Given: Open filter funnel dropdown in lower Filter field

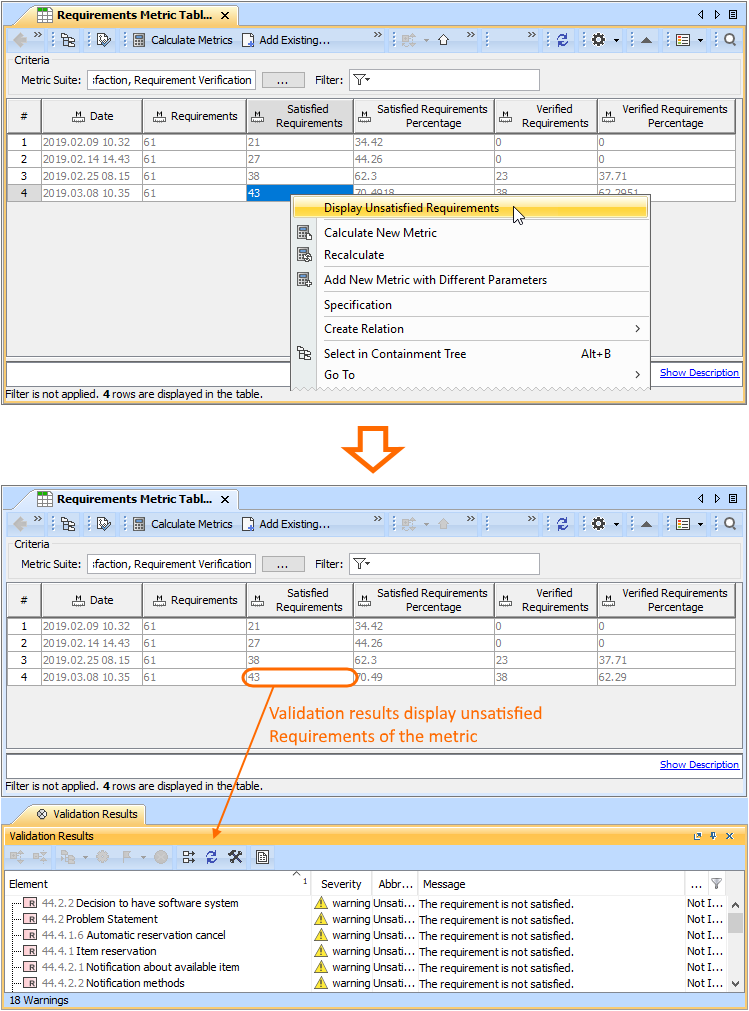Looking at the screenshot, I should click(x=362, y=564).
